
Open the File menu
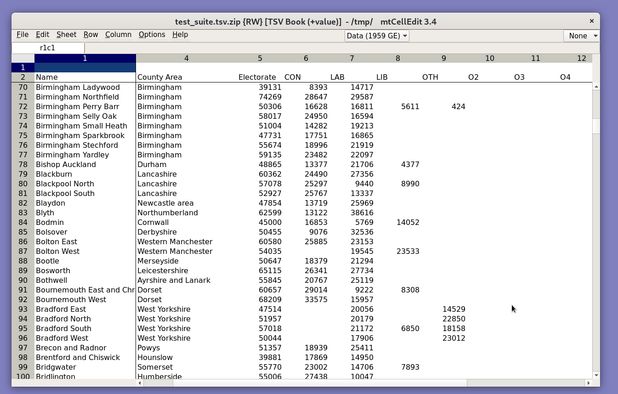pyautogui.click(x=22, y=35)
